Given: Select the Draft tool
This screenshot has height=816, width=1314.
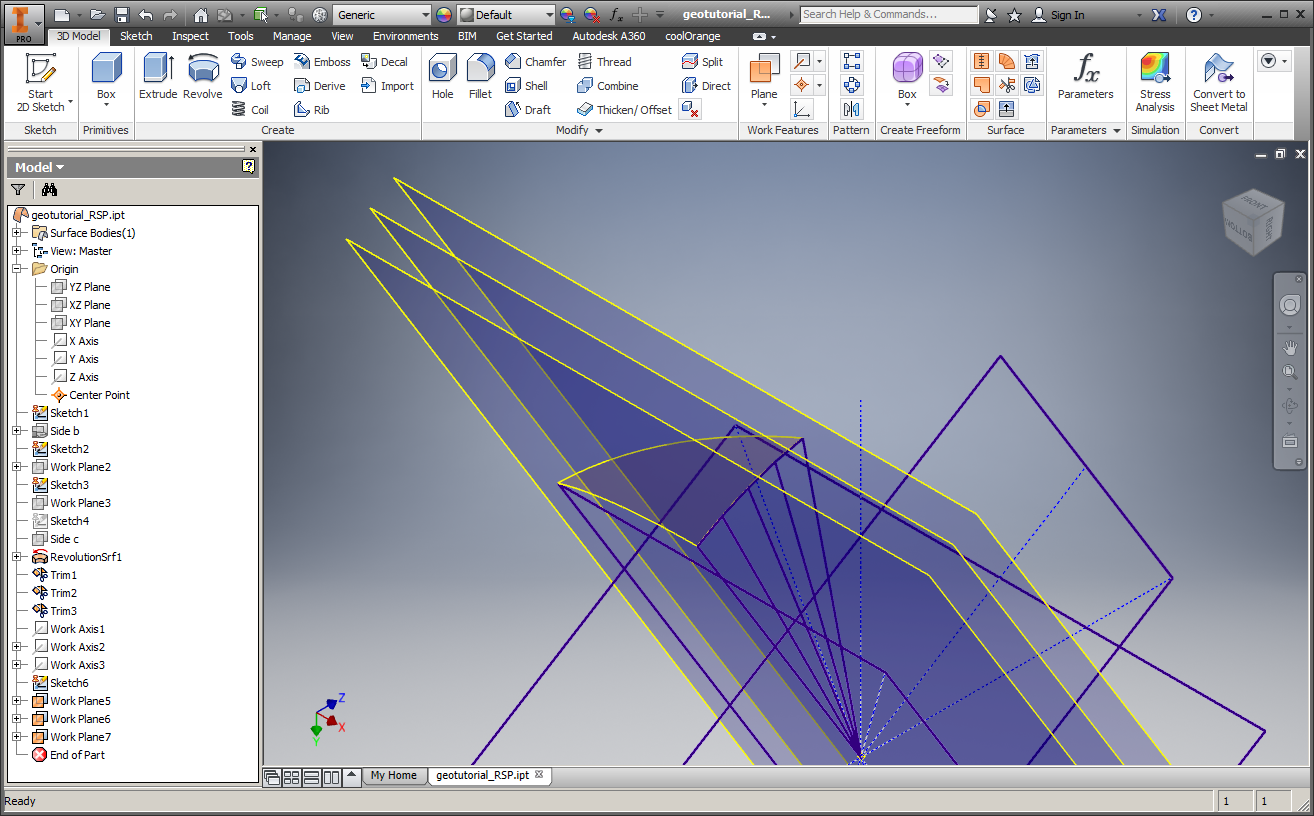Looking at the screenshot, I should (528, 110).
